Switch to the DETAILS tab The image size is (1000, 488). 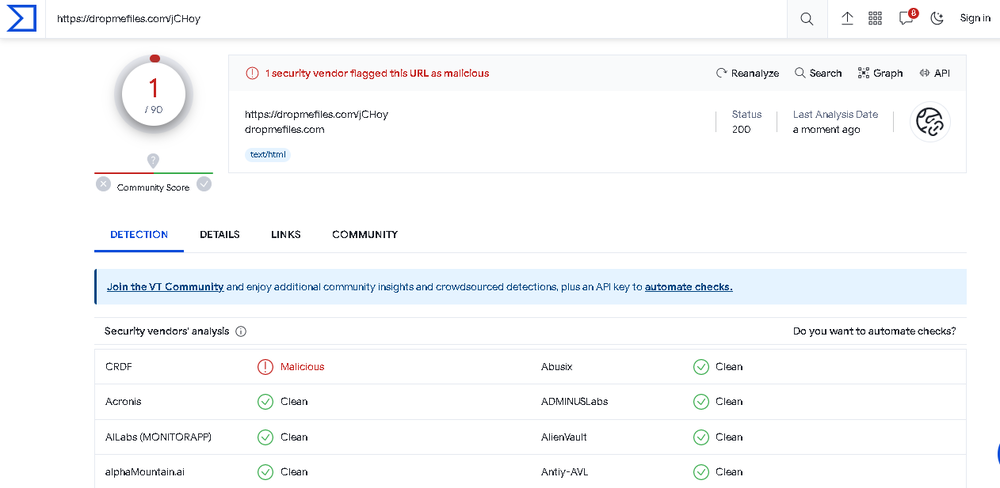pos(219,235)
